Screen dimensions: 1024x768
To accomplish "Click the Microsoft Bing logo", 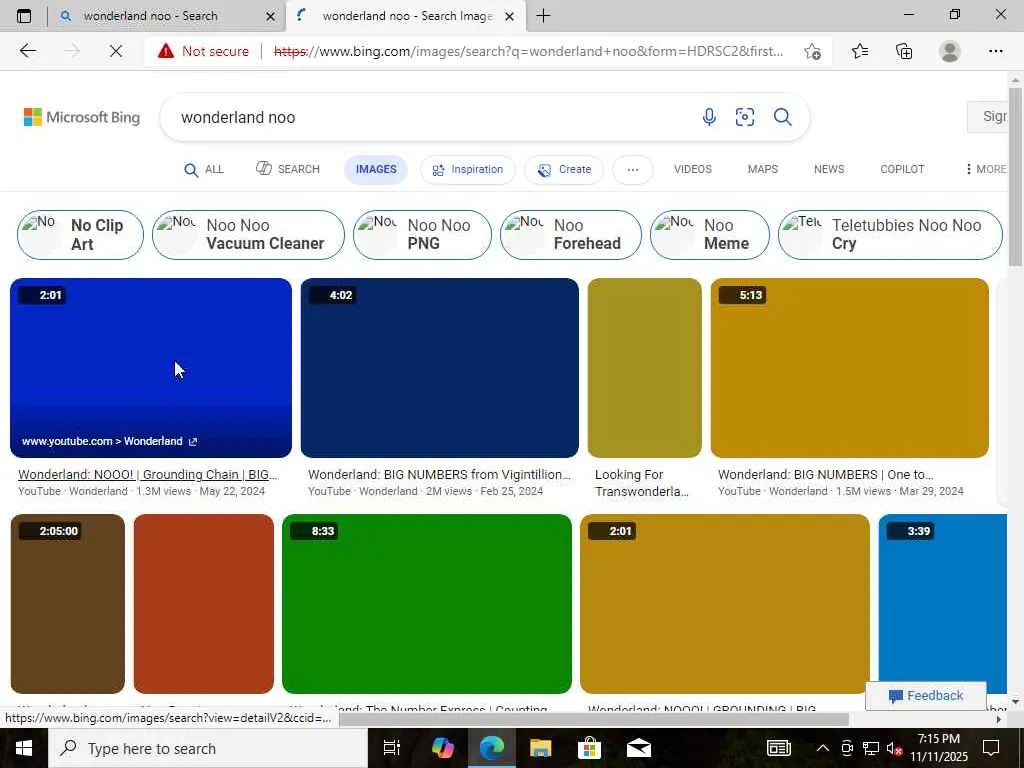I will pos(82,117).
